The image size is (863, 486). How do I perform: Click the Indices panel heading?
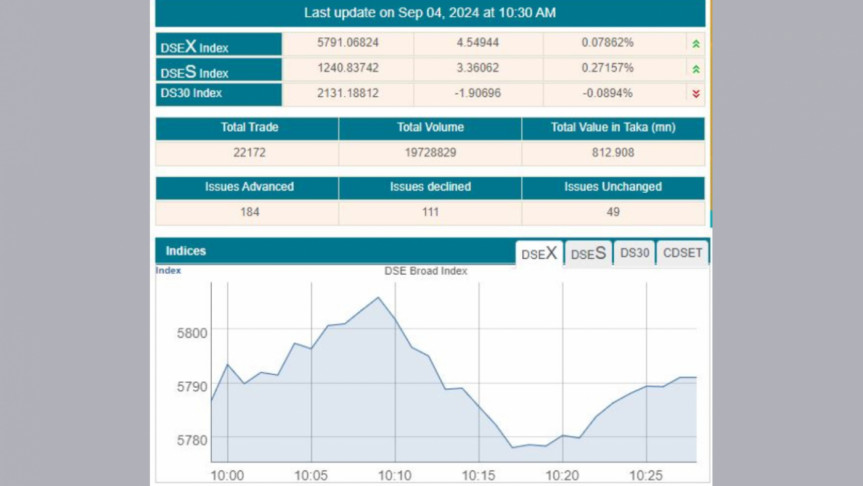coord(185,251)
